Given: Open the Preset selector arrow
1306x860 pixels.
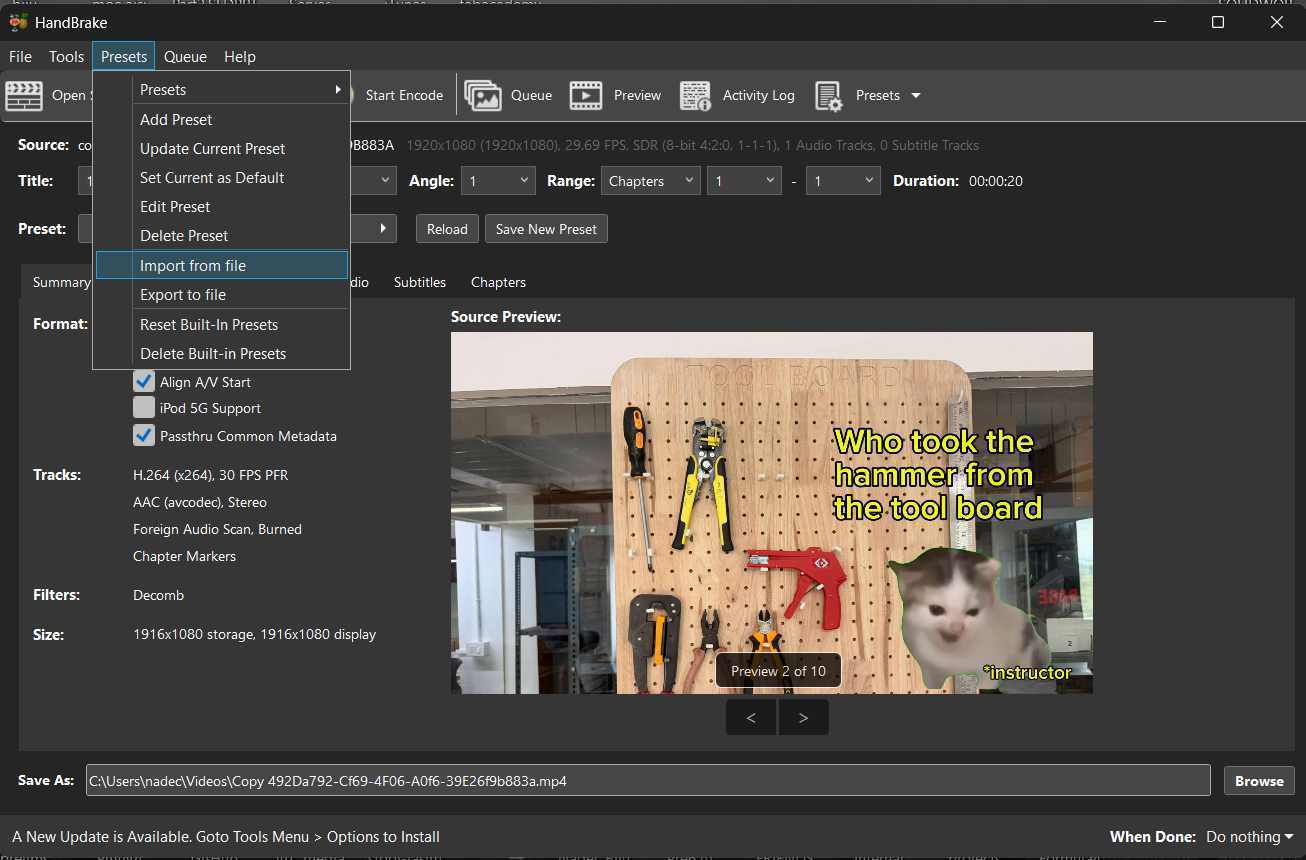Looking at the screenshot, I should tap(383, 229).
